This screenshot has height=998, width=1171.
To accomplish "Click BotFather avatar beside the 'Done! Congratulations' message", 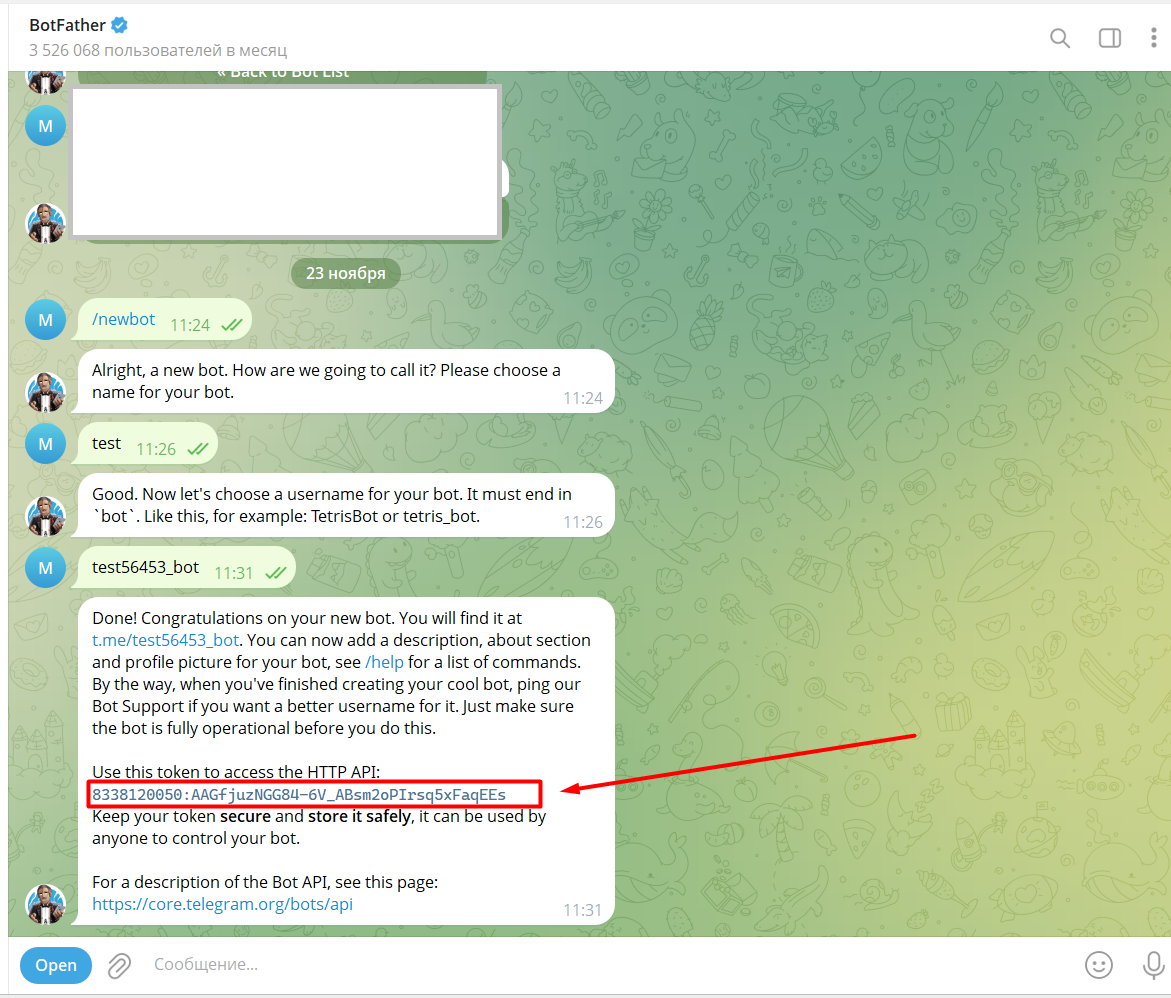I will pos(46,904).
